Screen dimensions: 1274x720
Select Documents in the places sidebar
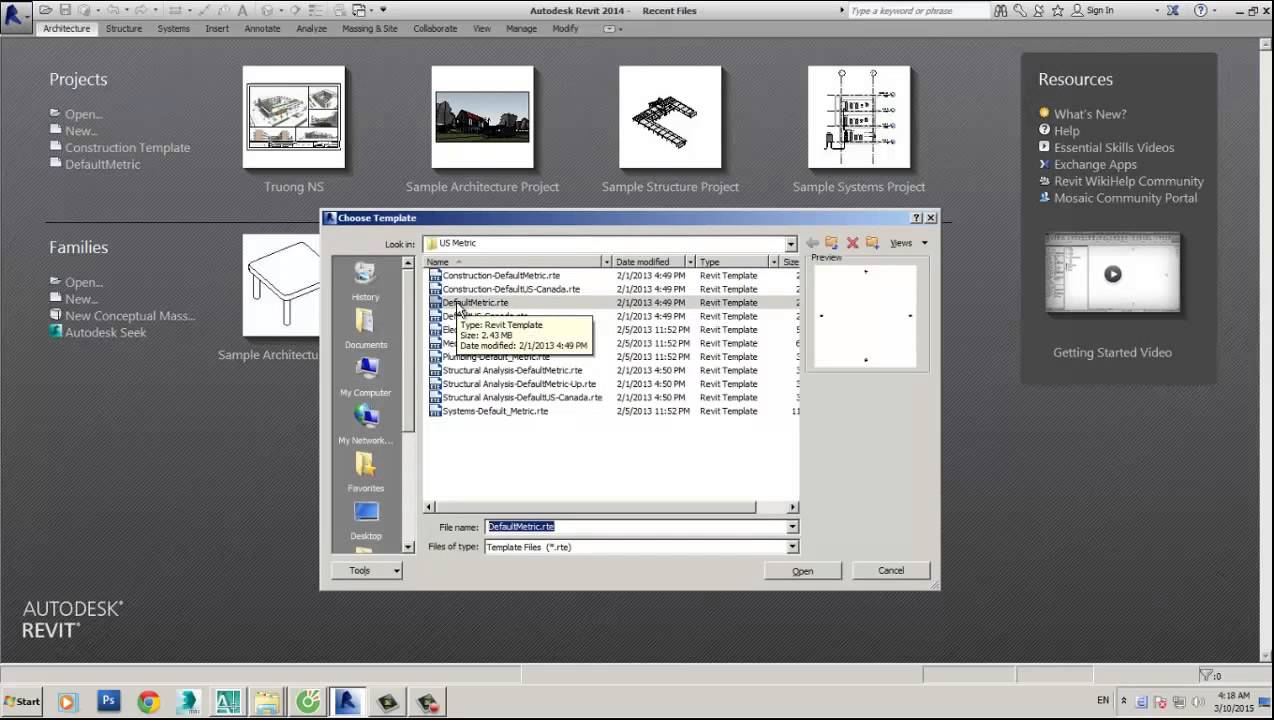click(x=366, y=329)
